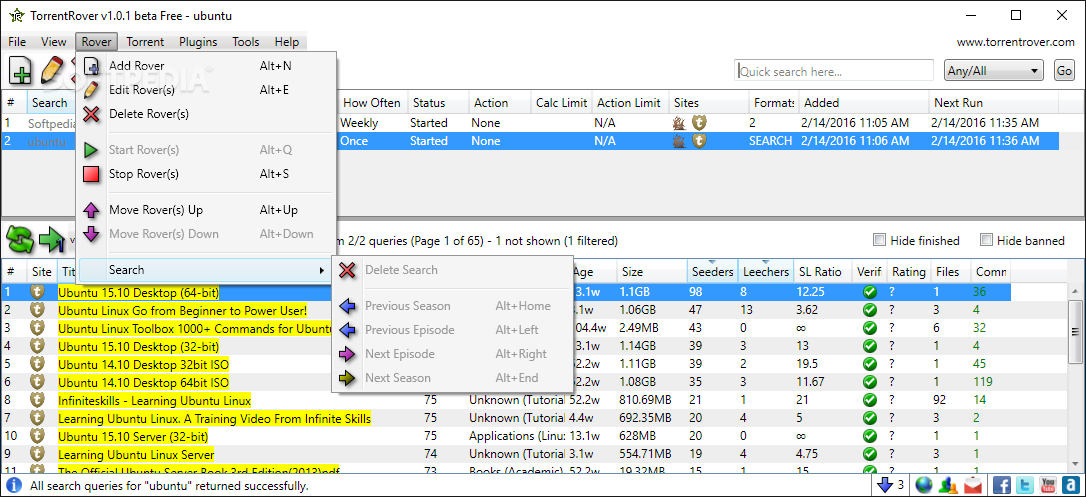Click the shield site icon in ubuntu rover row
1086x497 pixels.
coord(700,141)
